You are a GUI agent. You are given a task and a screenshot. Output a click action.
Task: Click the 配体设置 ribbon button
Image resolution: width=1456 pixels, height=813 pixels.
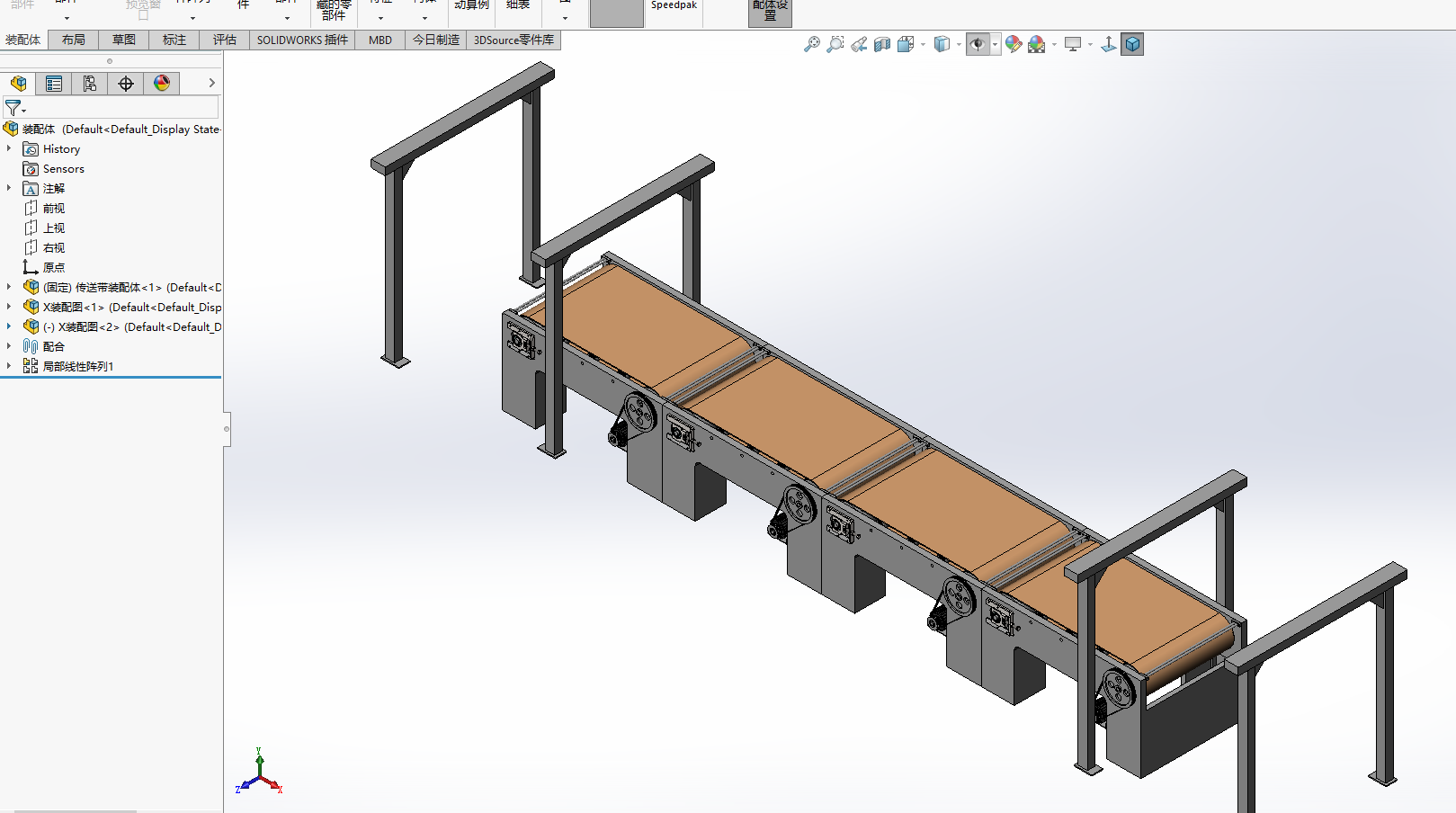[770, 12]
